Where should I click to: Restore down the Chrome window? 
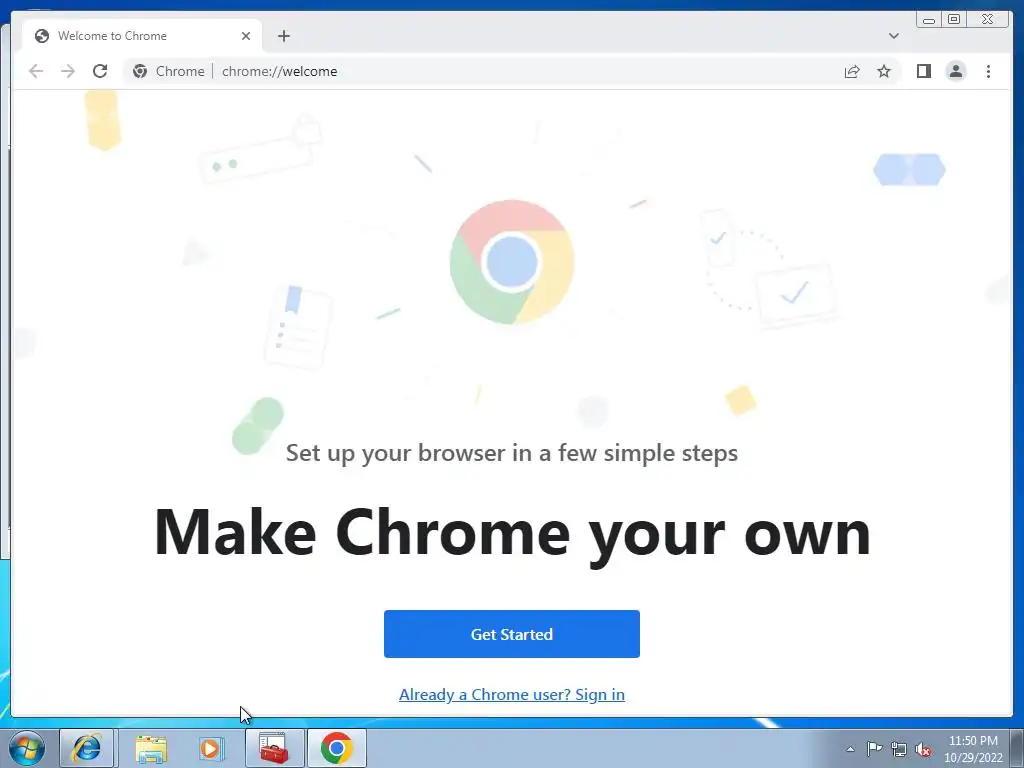tap(954, 20)
